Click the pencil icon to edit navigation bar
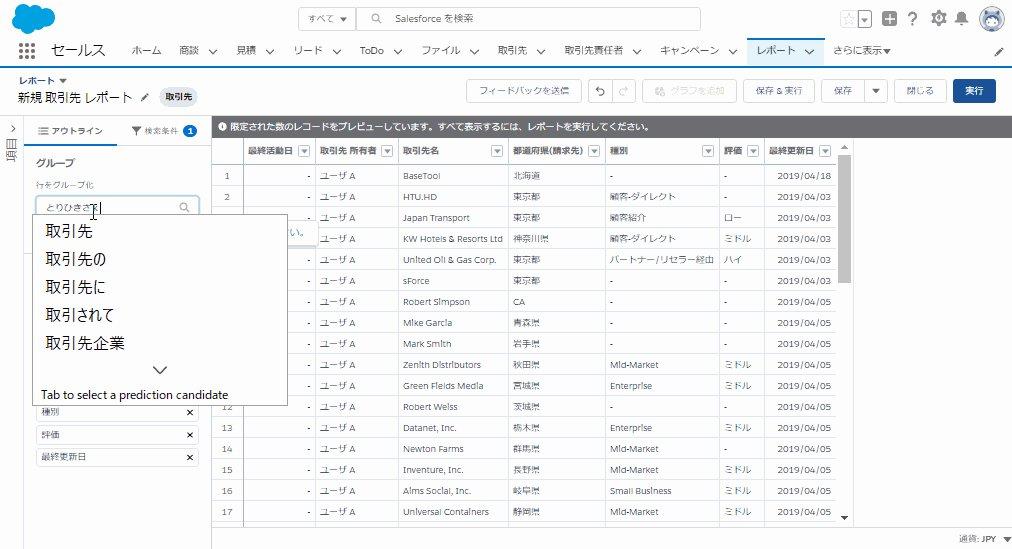 998,52
